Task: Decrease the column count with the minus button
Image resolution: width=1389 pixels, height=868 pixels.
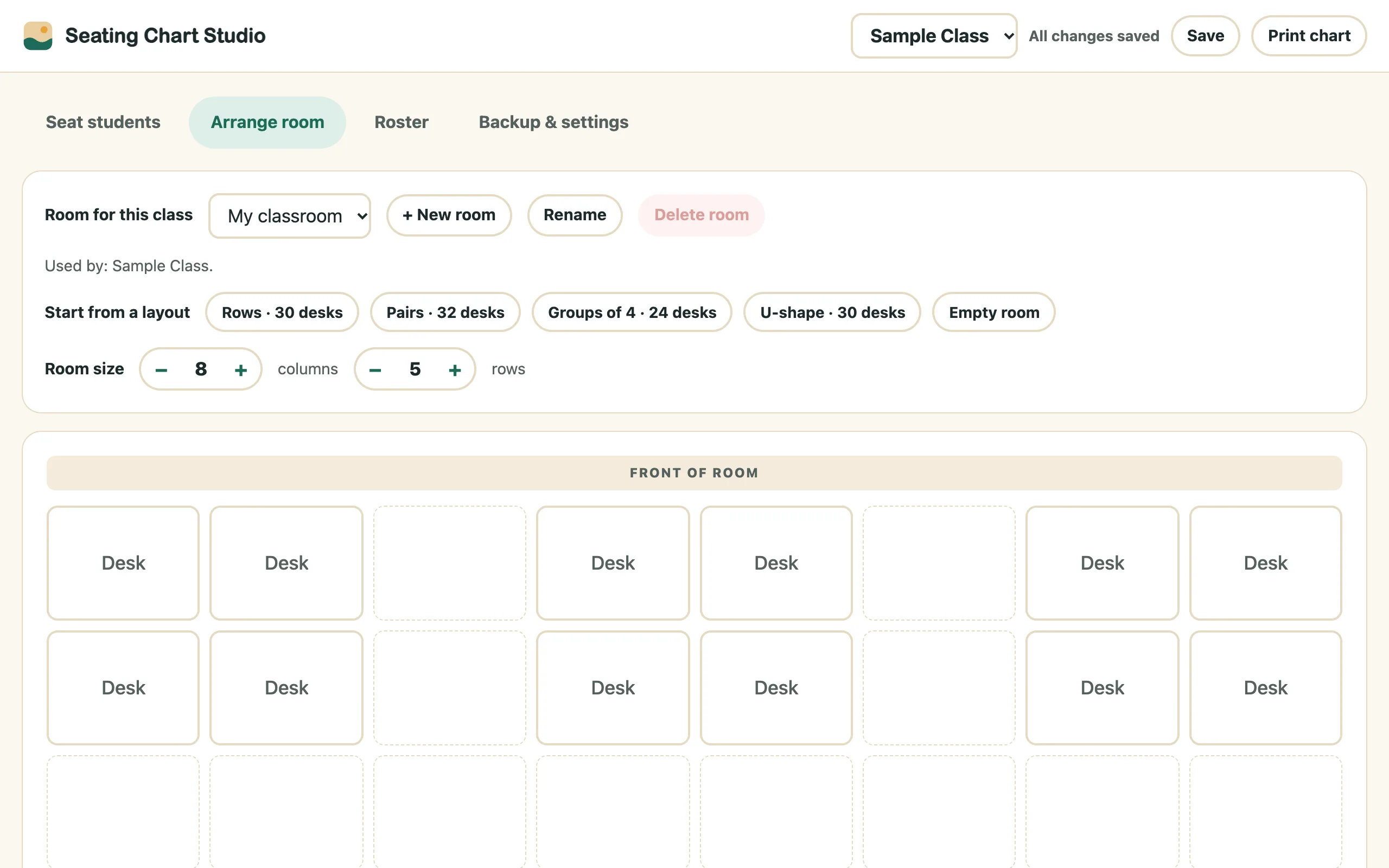Action: [161, 369]
